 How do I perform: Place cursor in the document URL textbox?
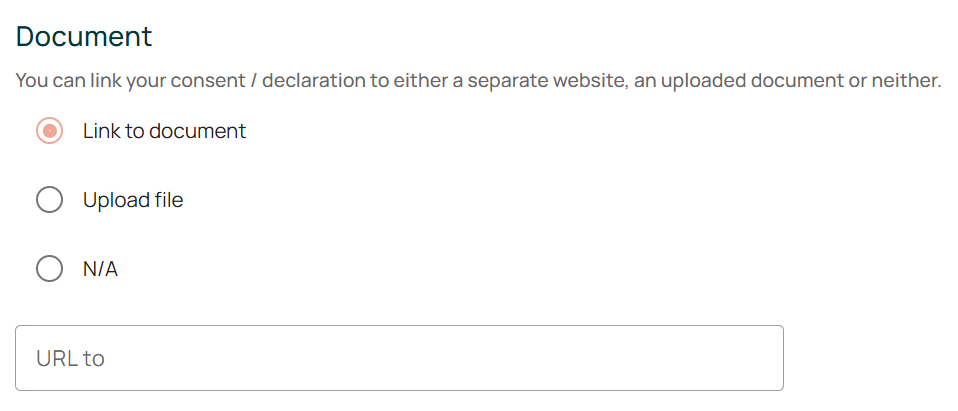399,358
